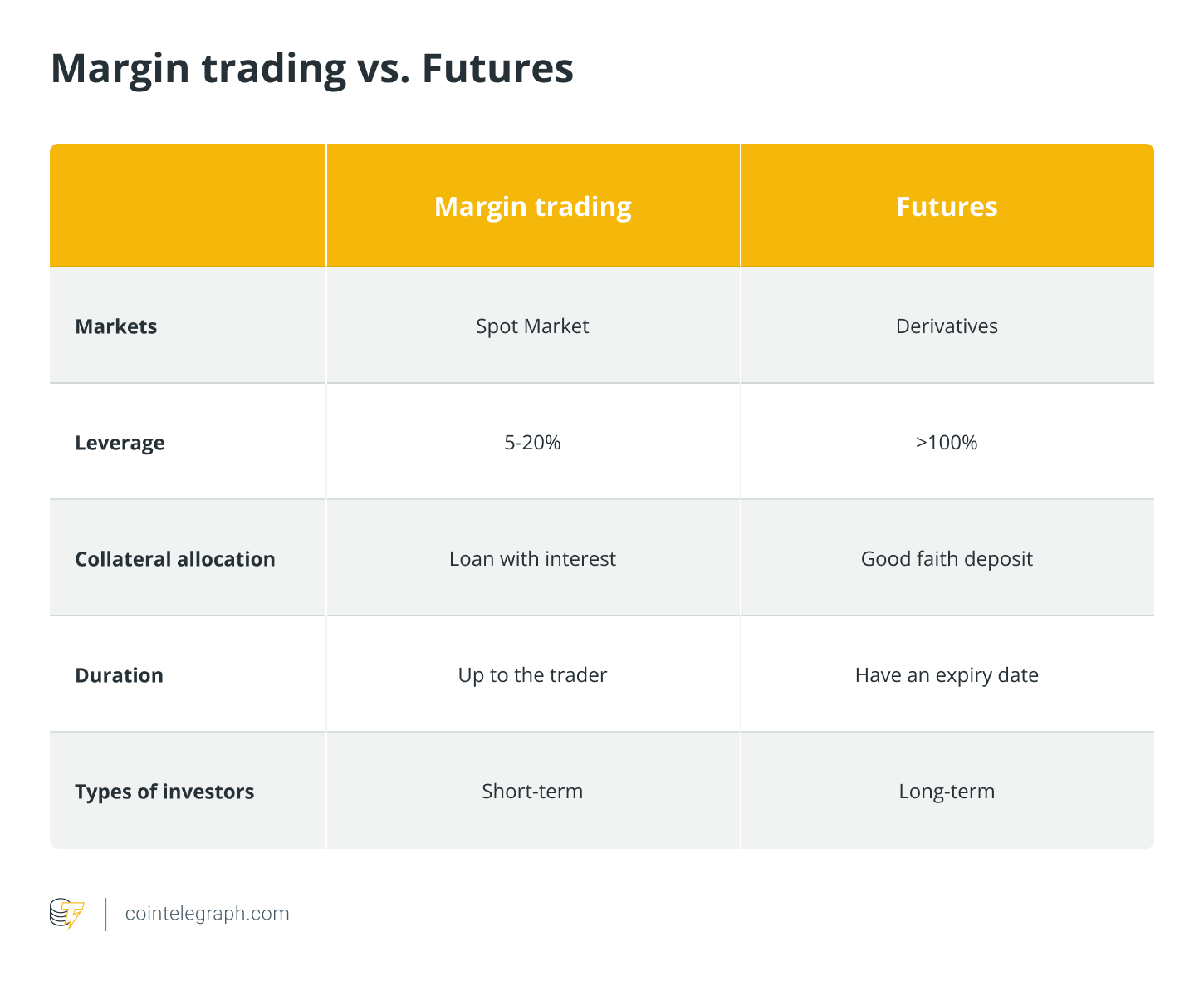Select the Futures column header
This screenshot has height=981, width=1204.
[947, 206]
